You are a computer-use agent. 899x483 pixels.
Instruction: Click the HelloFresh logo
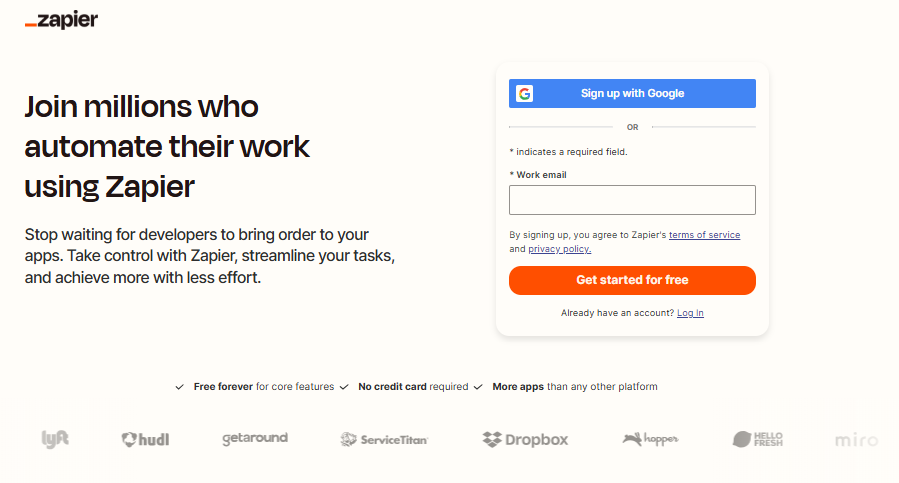757,439
